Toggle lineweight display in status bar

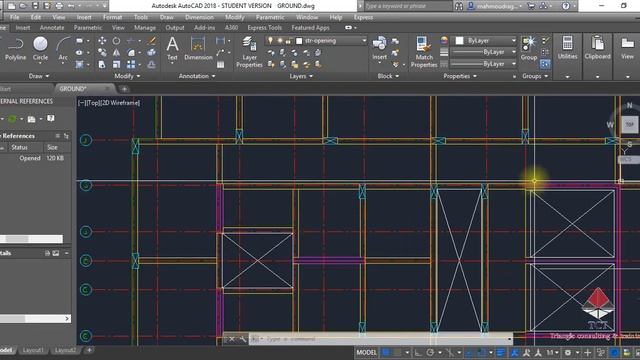[500, 352]
